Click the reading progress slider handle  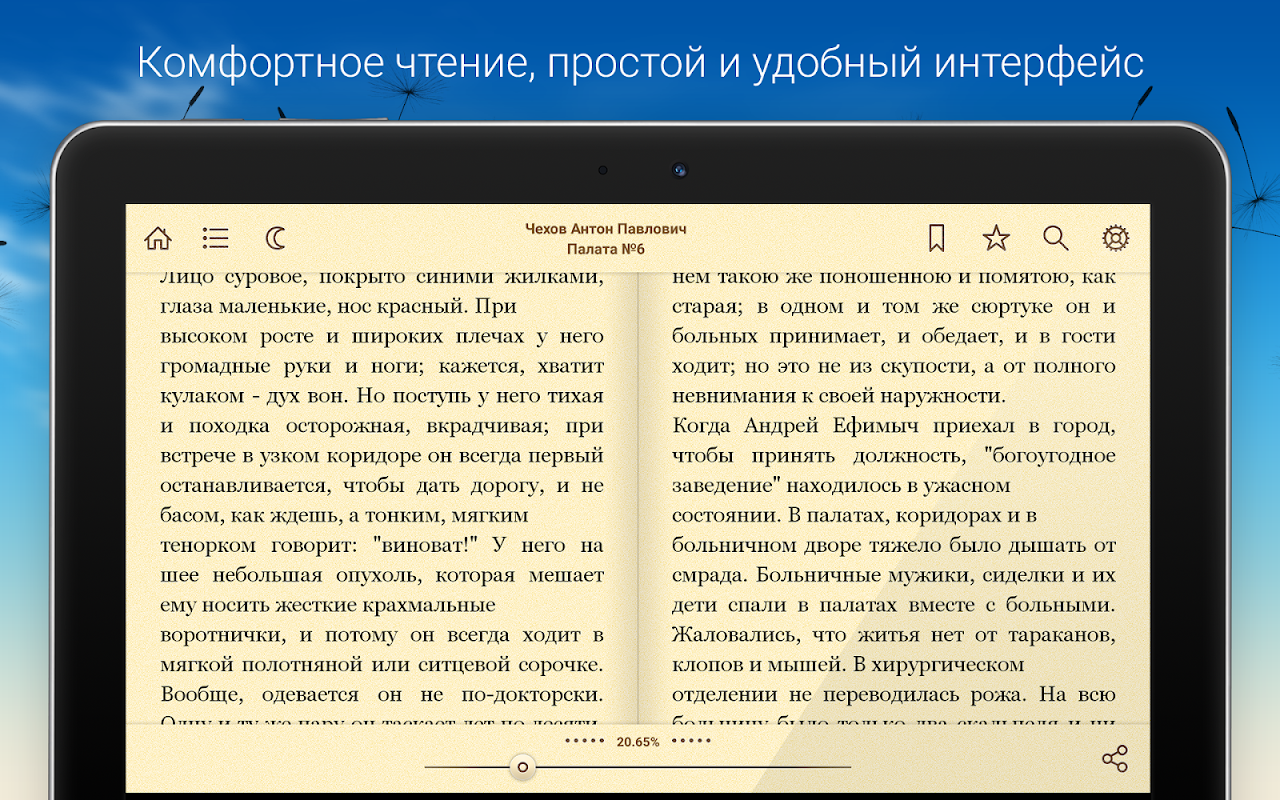[521, 767]
